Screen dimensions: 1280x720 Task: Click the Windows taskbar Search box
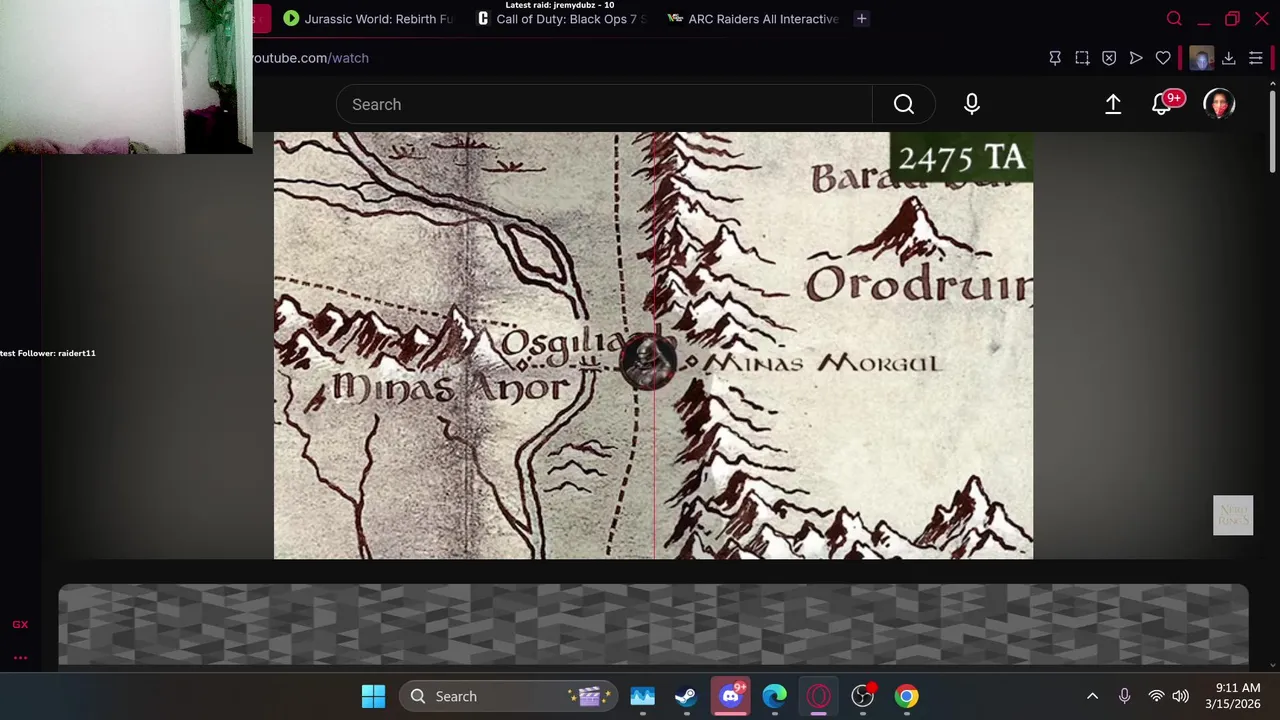pyautogui.click(x=508, y=696)
